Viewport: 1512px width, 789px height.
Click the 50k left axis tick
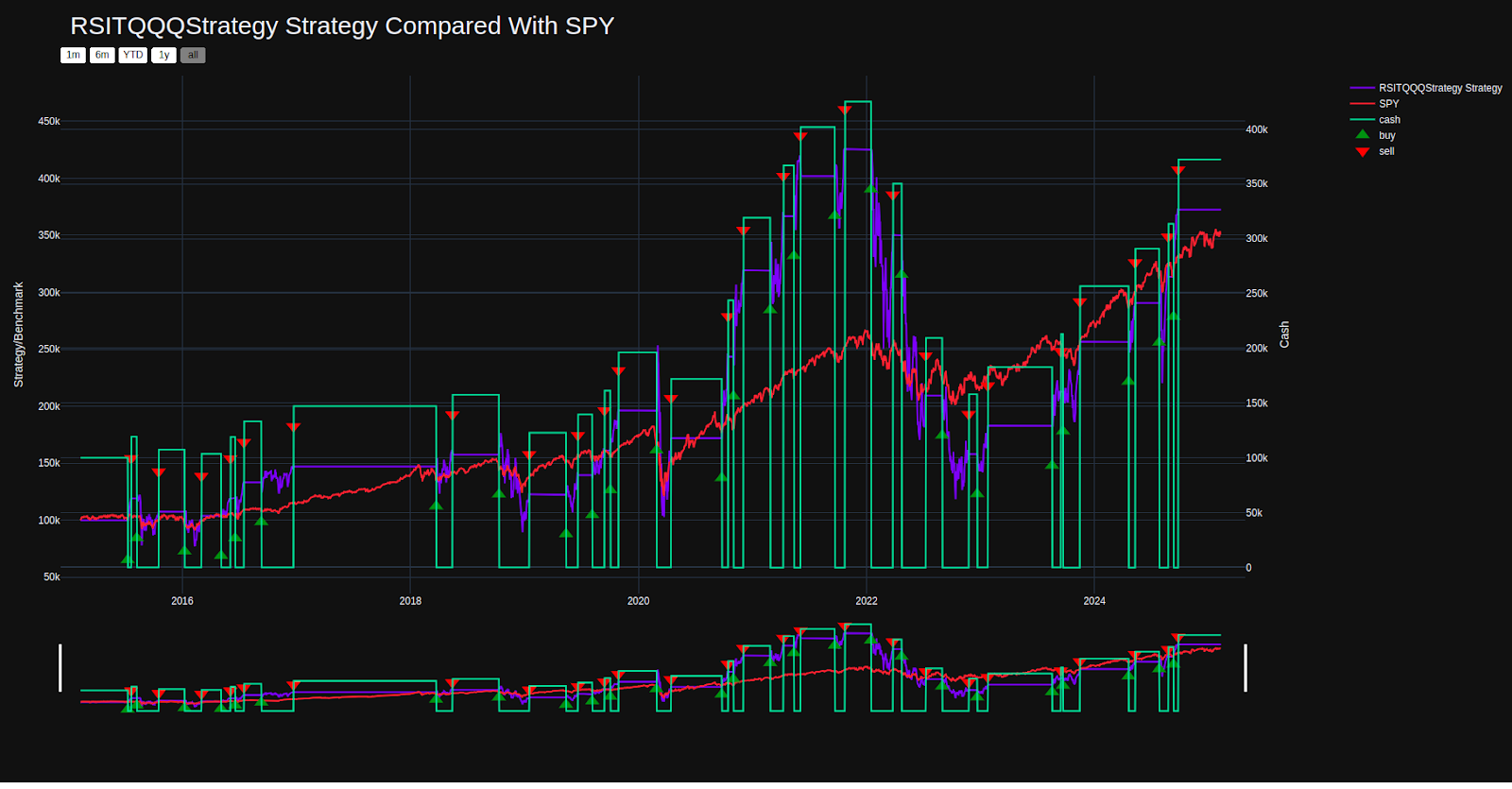point(52,577)
